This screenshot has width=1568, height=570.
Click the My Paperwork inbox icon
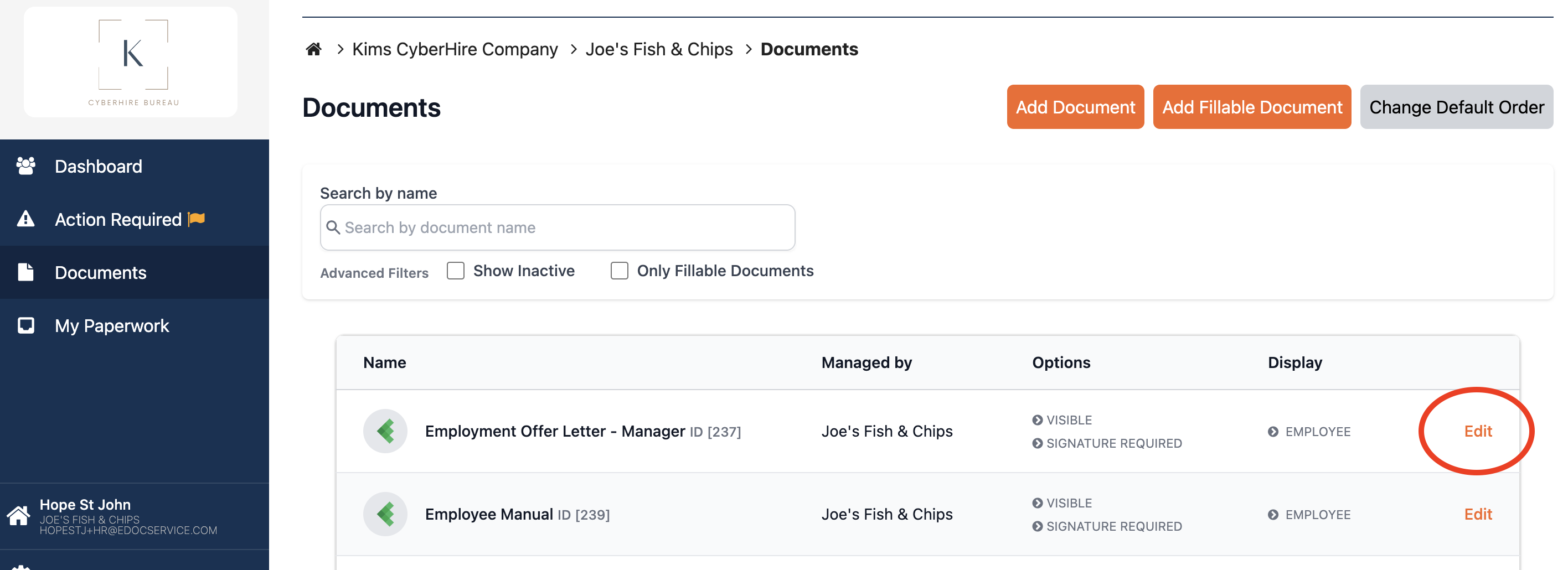25,325
